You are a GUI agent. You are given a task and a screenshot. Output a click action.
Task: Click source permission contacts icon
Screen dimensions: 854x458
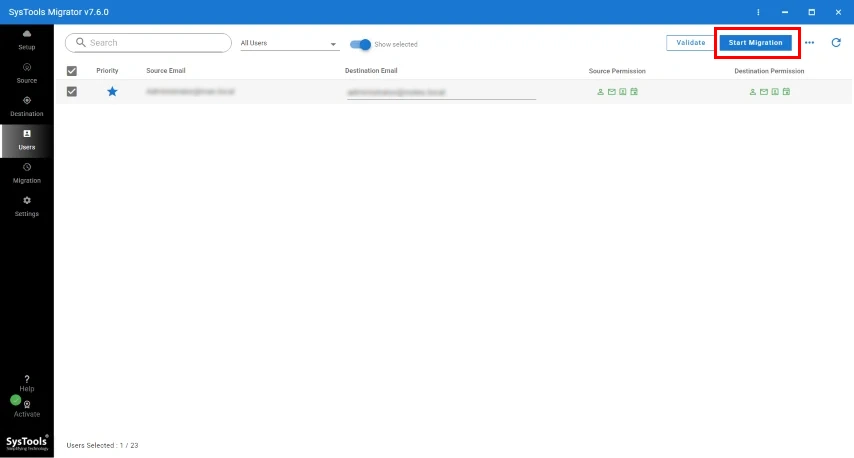coord(623,92)
